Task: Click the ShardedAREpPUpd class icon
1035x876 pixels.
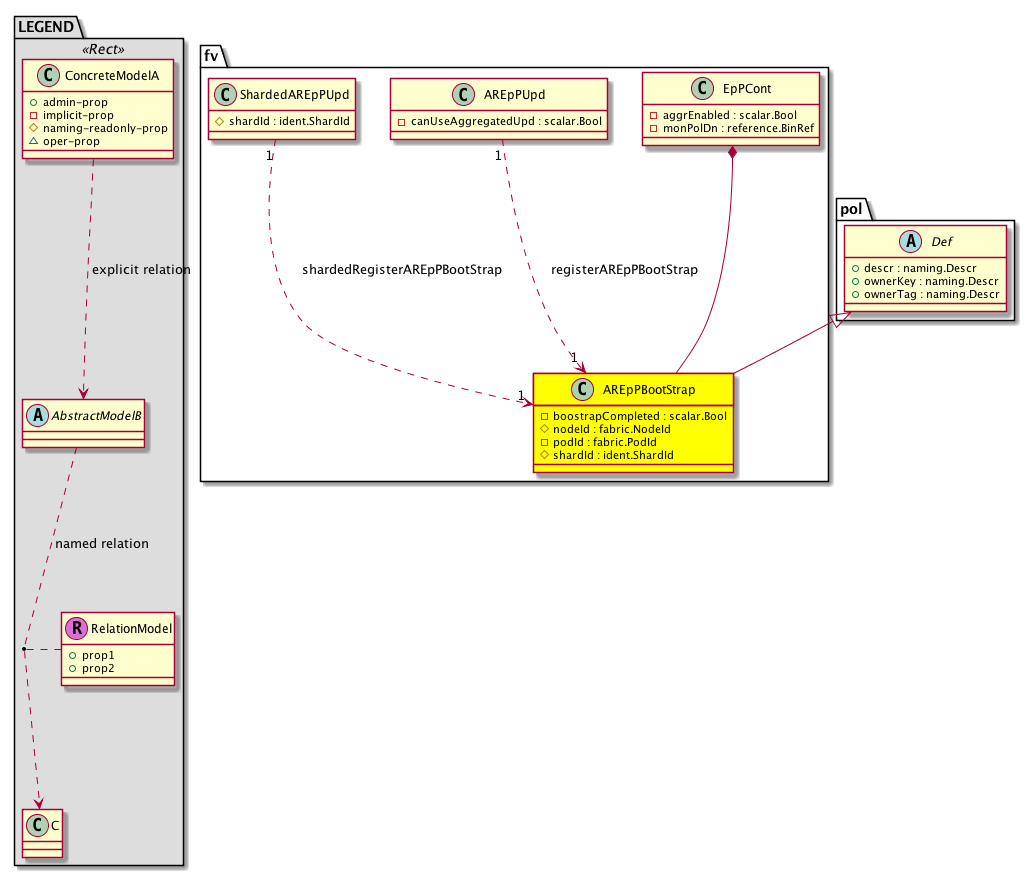Action: [x=226, y=95]
